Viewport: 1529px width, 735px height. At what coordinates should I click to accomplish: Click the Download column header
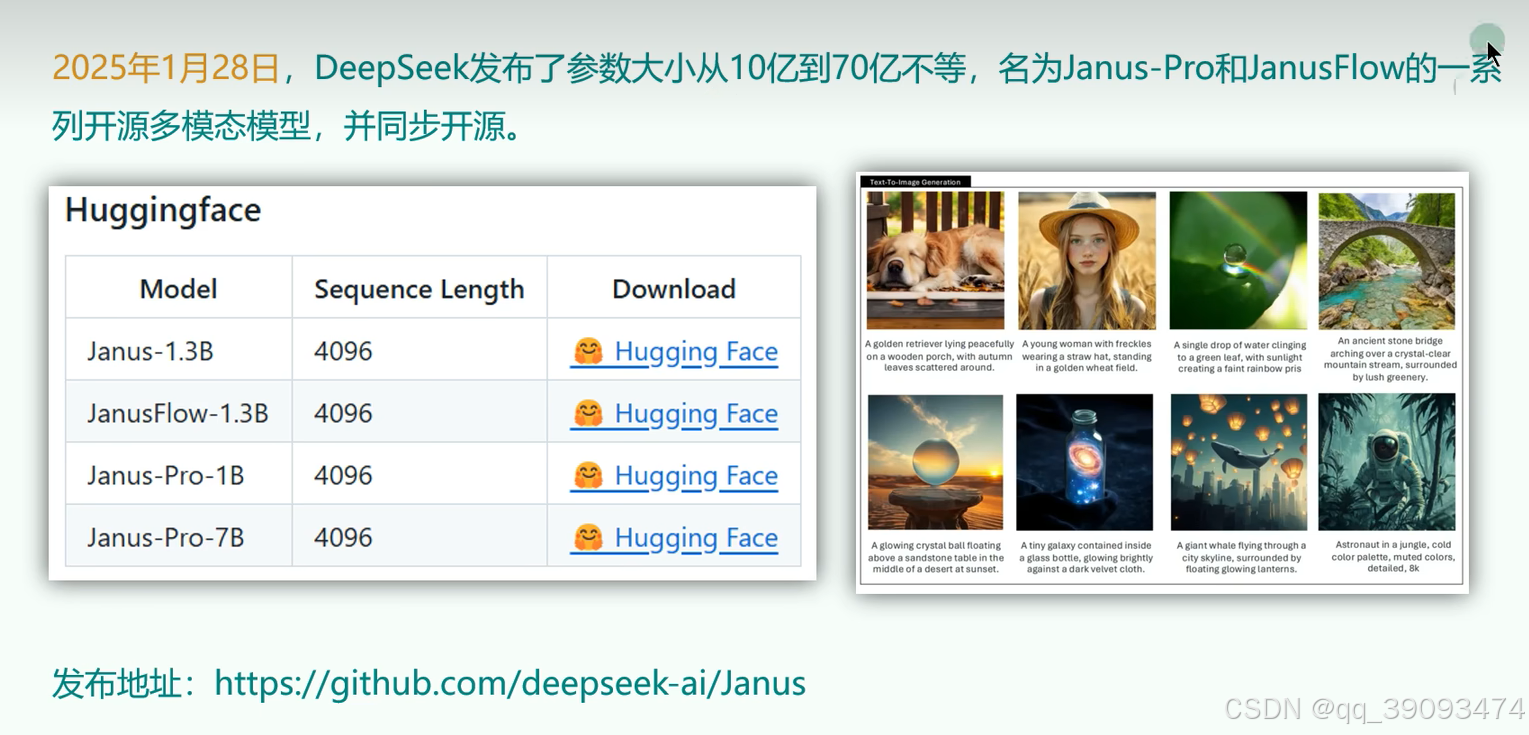click(674, 289)
